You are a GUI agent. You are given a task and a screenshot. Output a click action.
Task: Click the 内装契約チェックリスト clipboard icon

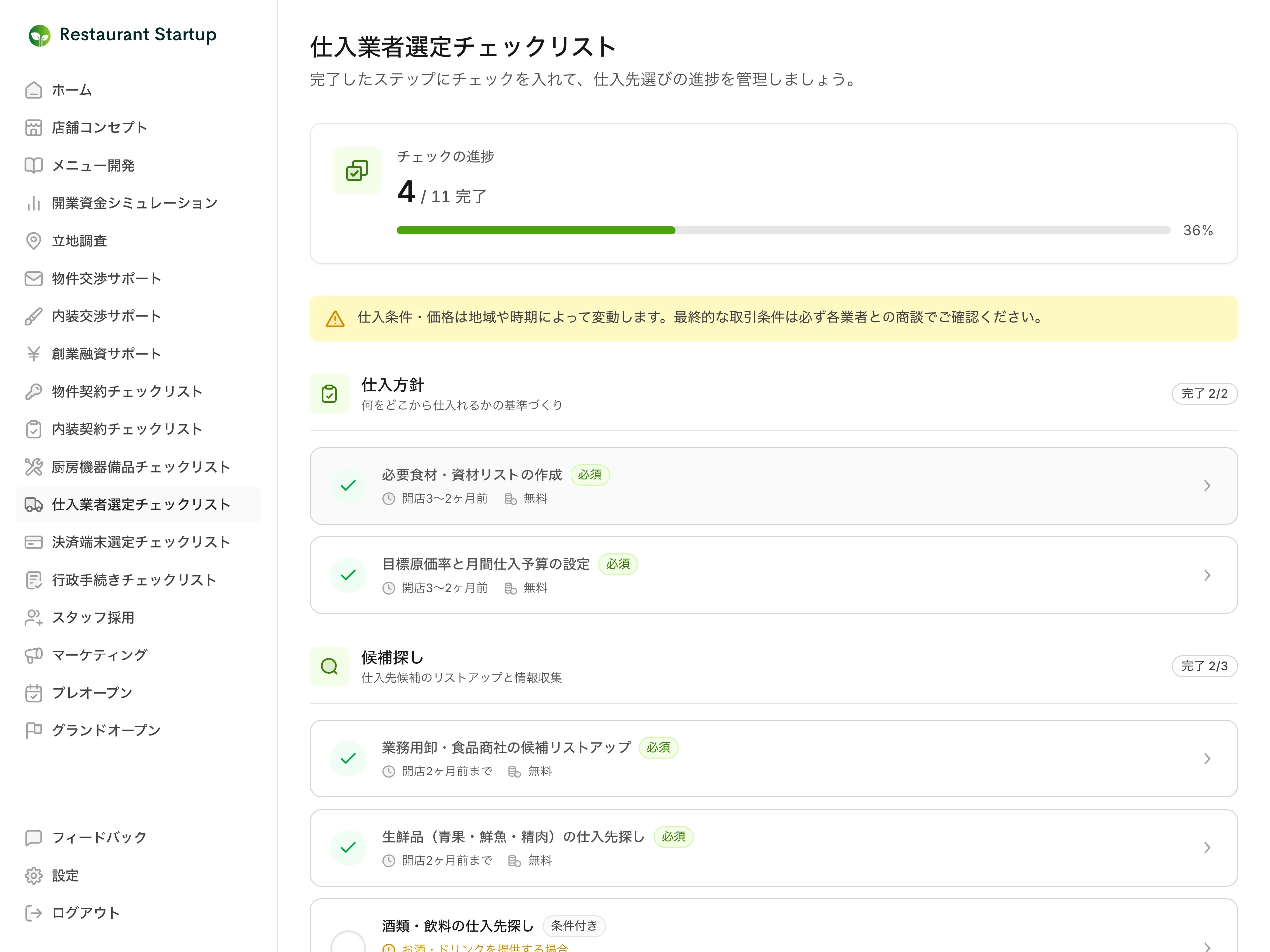click(34, 429)
